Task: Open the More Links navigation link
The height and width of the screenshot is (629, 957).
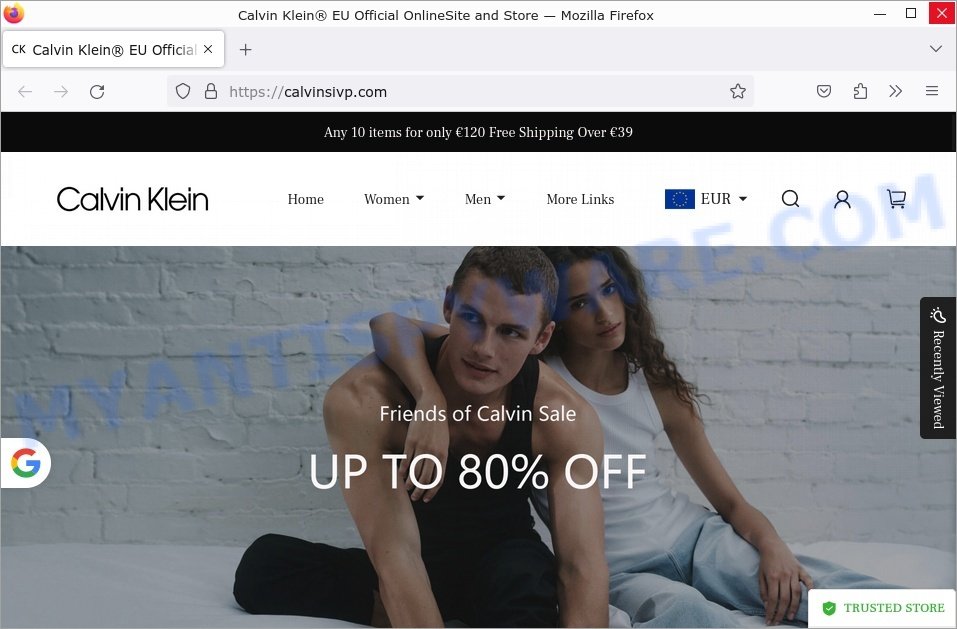Action: coord(580,199)
